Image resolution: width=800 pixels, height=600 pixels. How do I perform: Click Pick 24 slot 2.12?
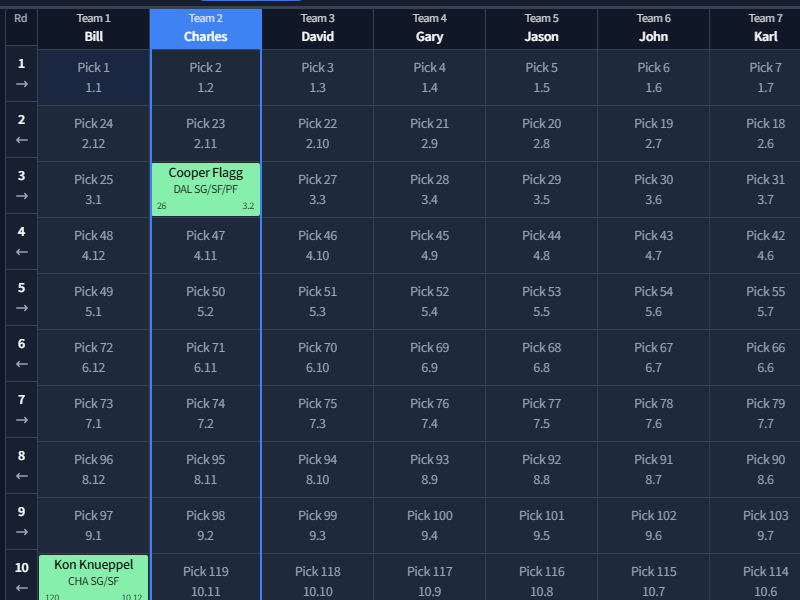(93, 134)
